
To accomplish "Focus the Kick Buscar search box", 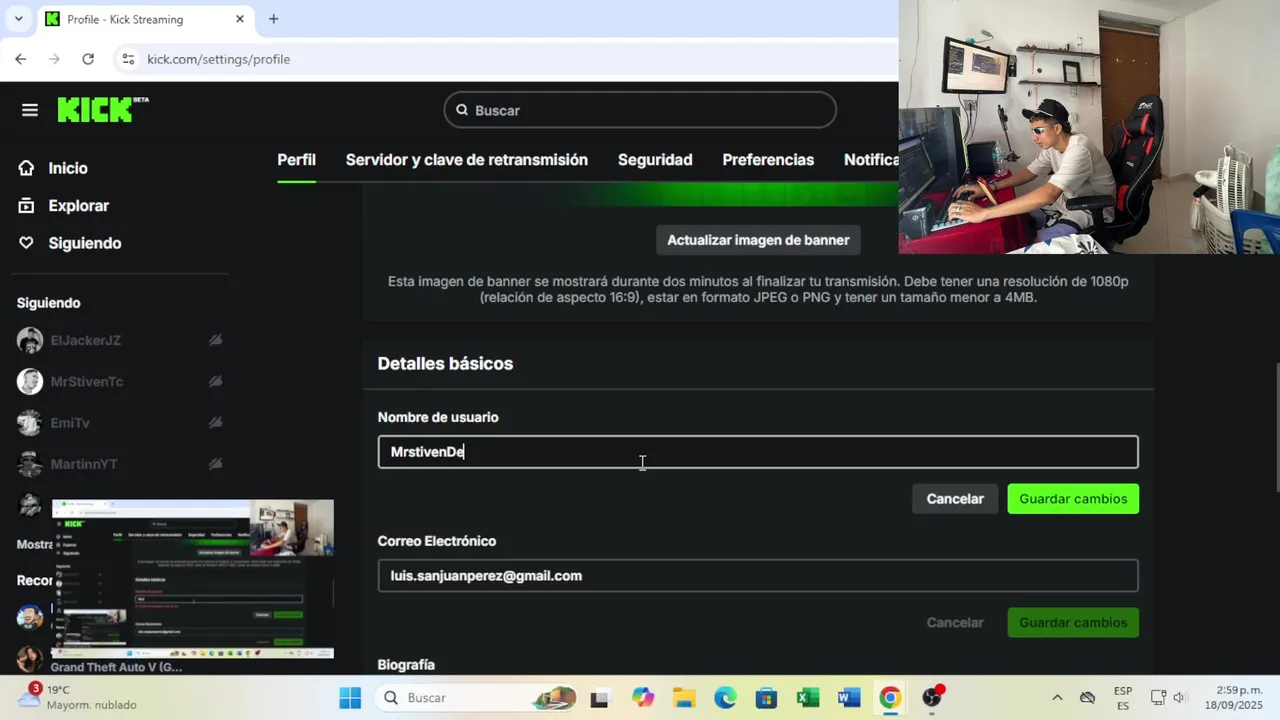I will (640, 110).
